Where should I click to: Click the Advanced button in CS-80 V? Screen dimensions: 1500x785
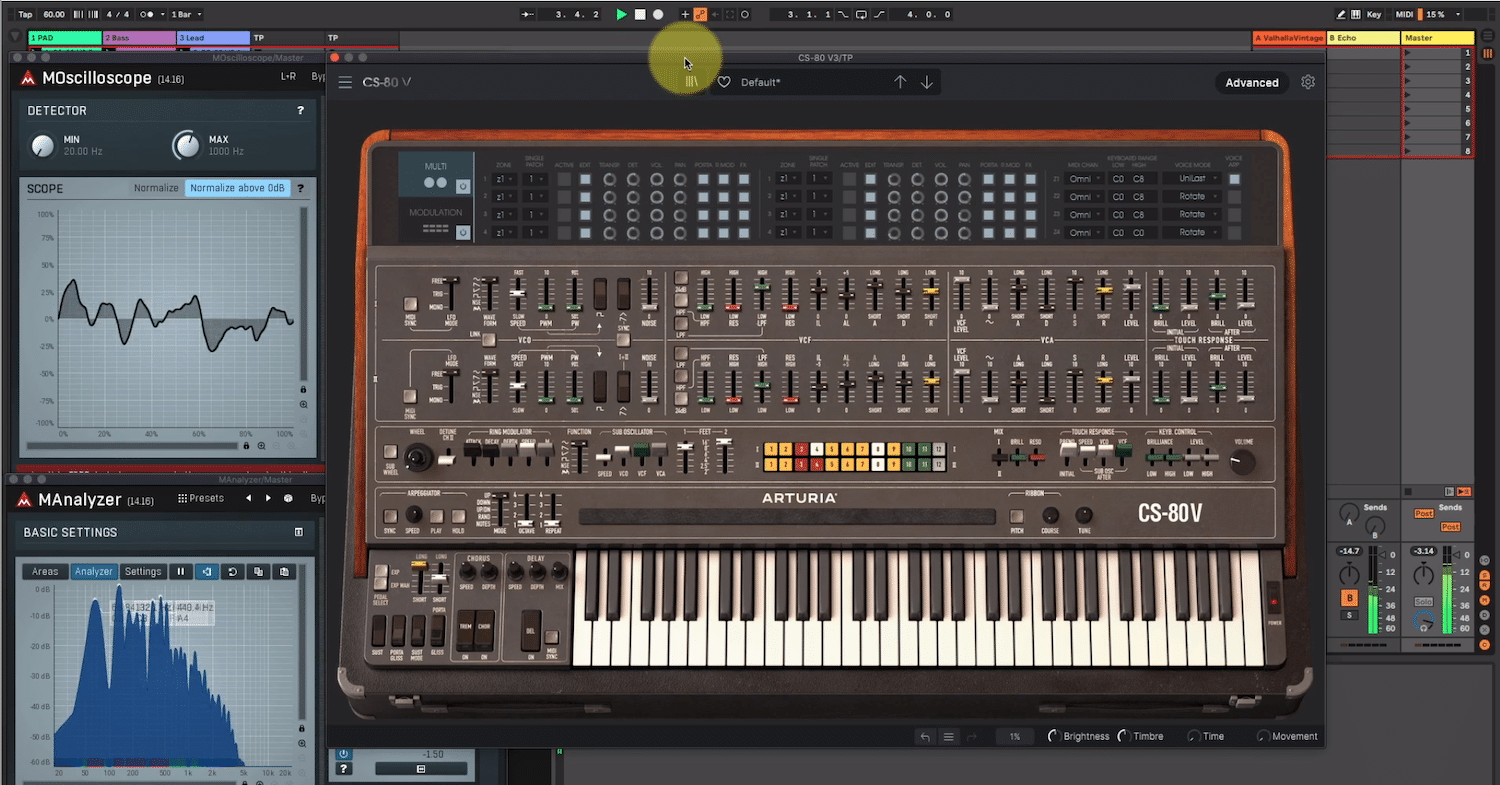point(1252,83)
